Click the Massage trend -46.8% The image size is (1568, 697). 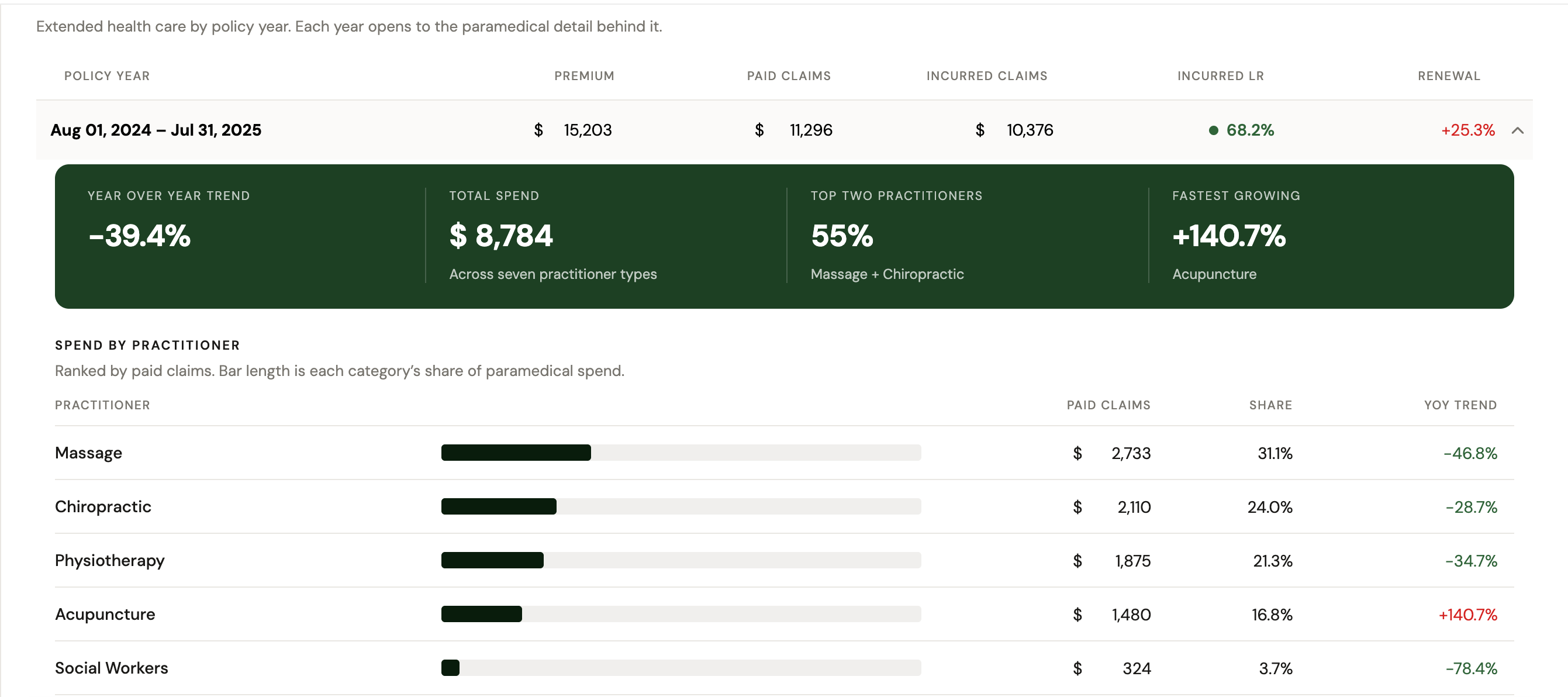1470,454
